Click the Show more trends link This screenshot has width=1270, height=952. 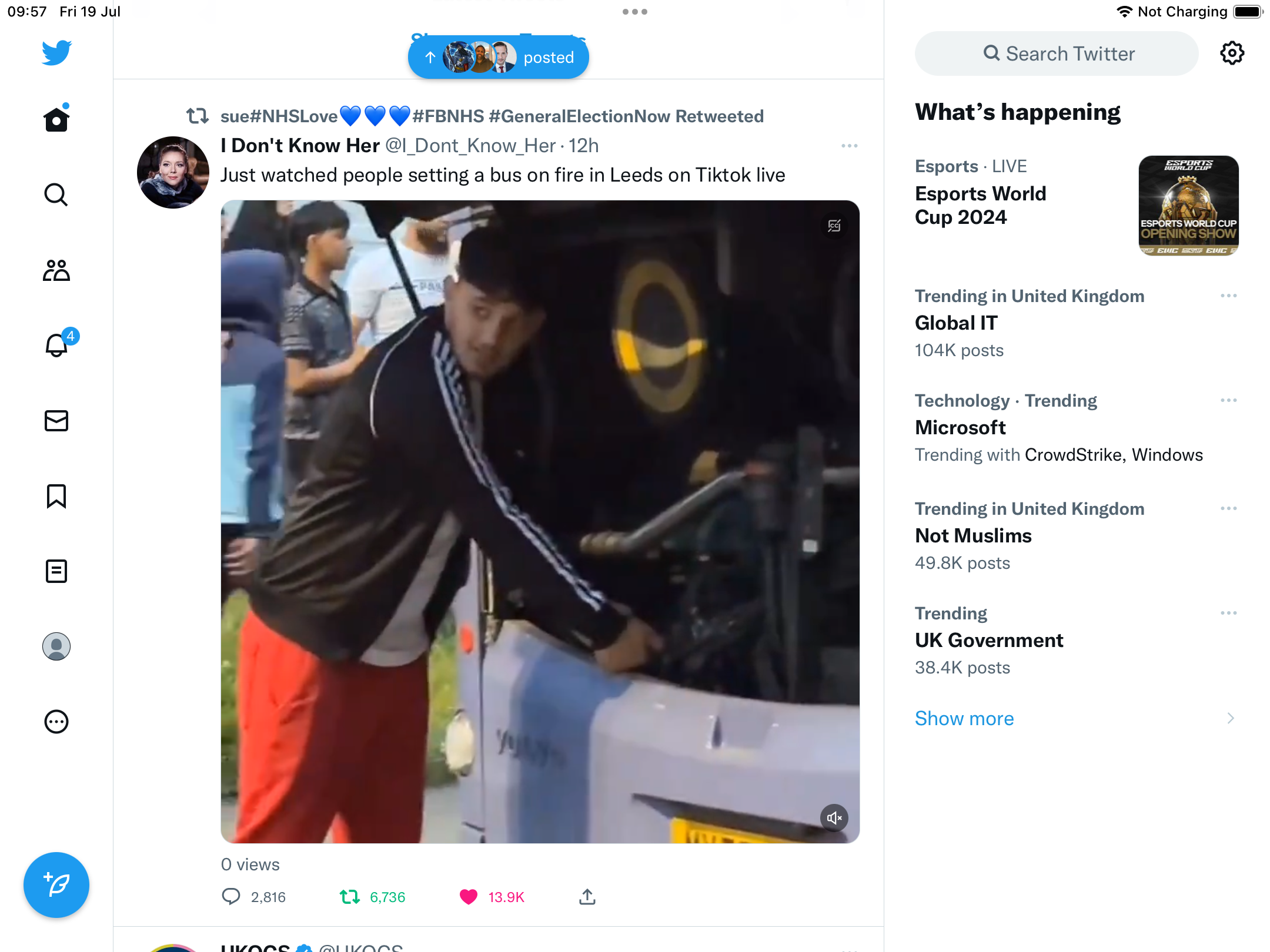pos(964,718)
